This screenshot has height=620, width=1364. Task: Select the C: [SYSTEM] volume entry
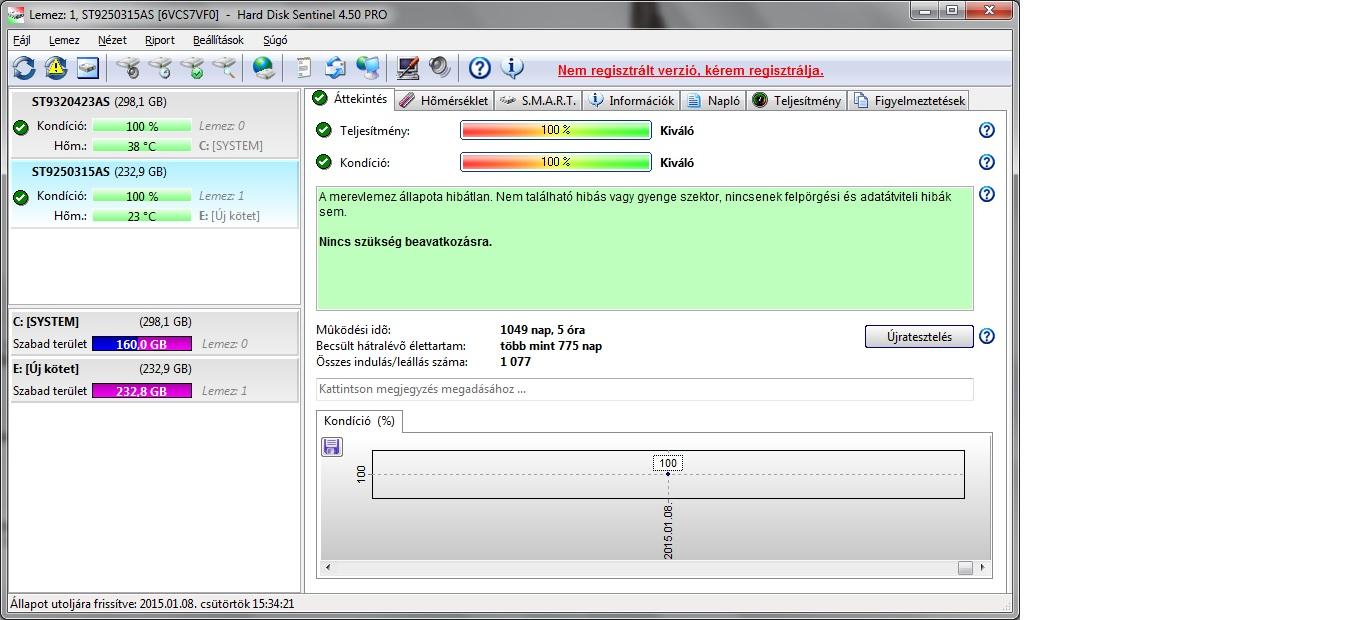pos(154,333)
